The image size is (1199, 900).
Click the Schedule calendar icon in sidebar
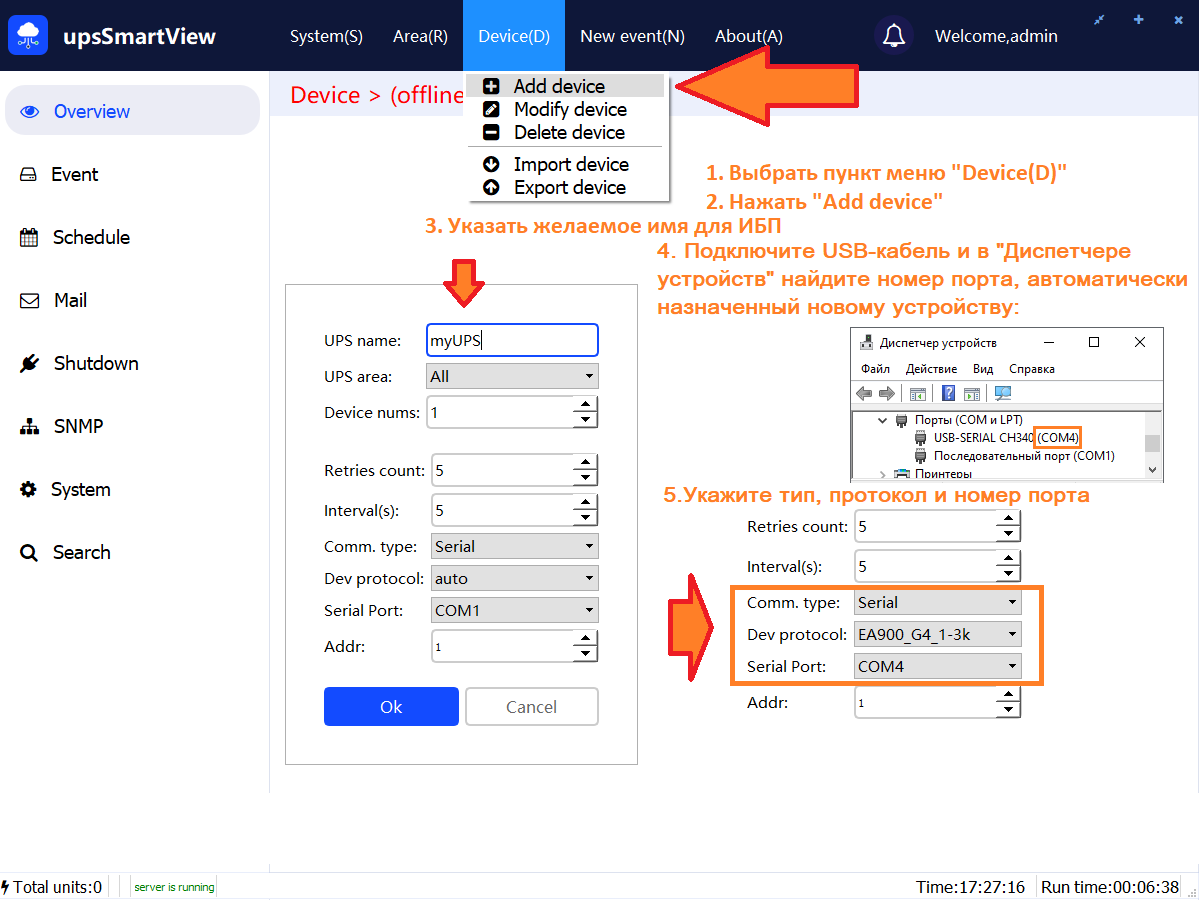29,237
